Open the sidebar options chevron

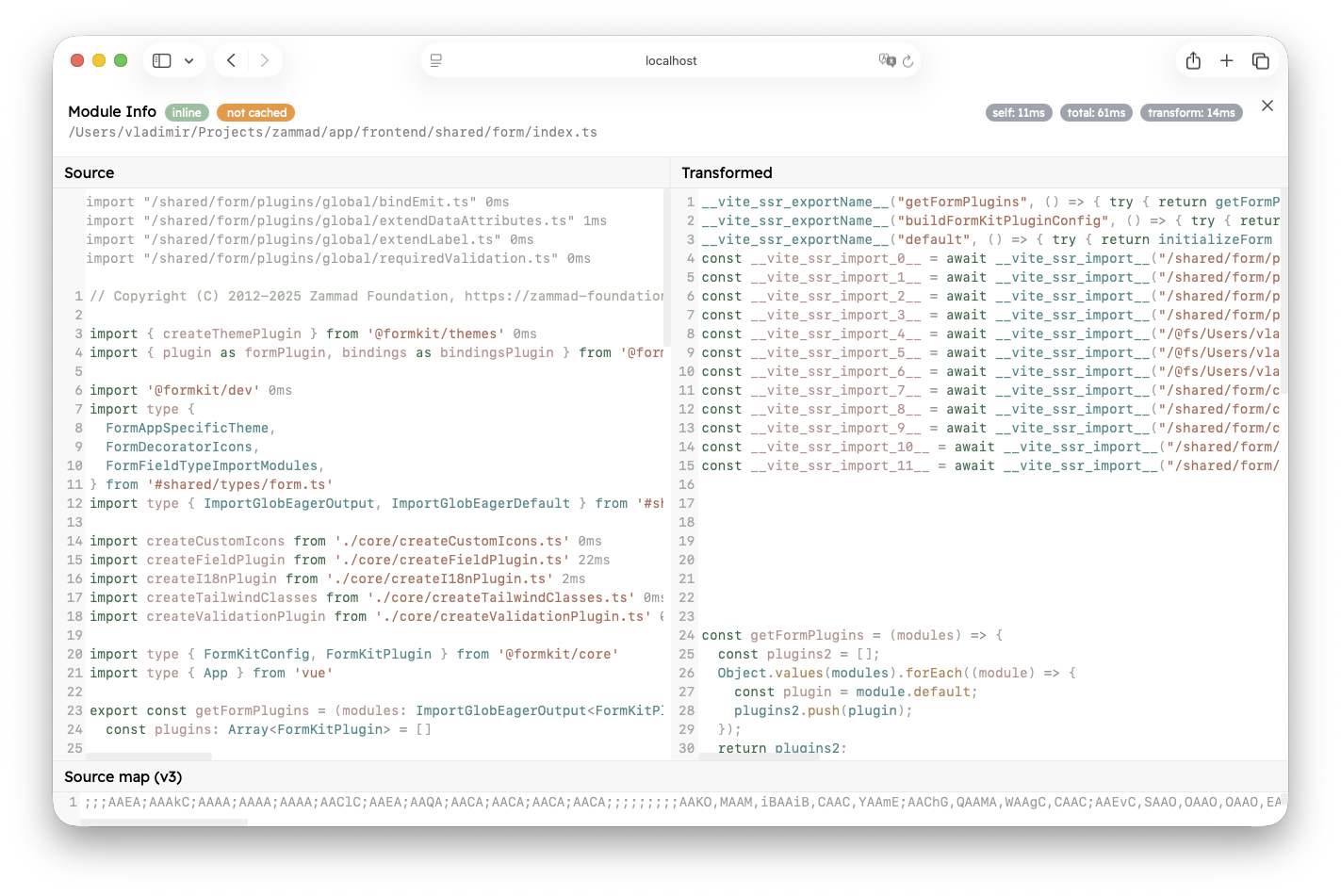(189, 59)
